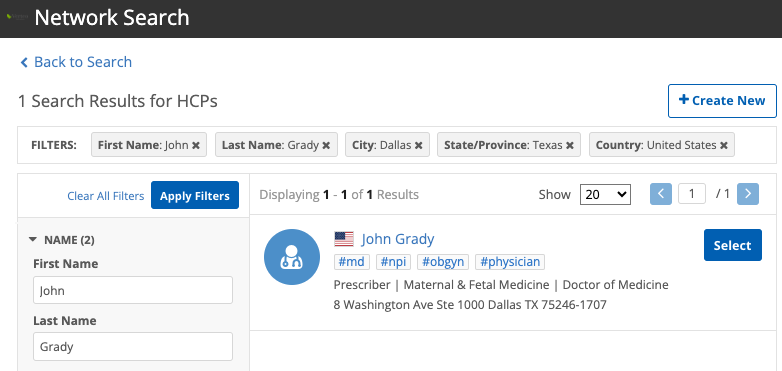Open the John Grady profile link
This screenshot has height=371, width=782.
click(398, 239)
